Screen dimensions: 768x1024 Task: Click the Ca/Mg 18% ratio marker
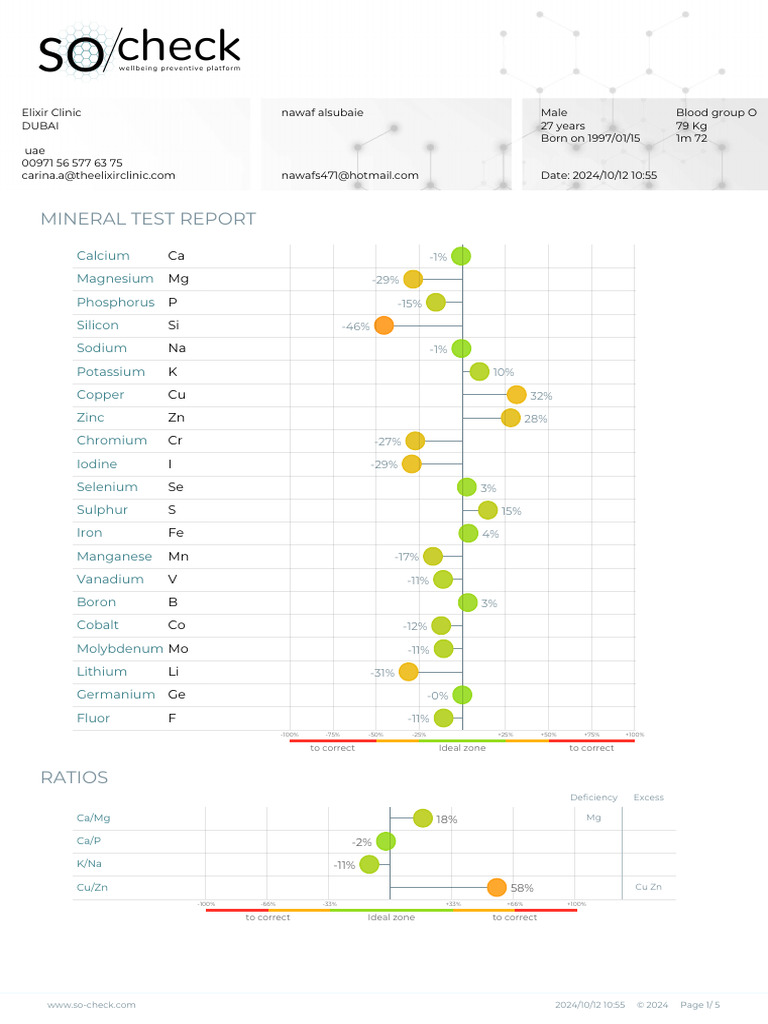click(422, 818)
